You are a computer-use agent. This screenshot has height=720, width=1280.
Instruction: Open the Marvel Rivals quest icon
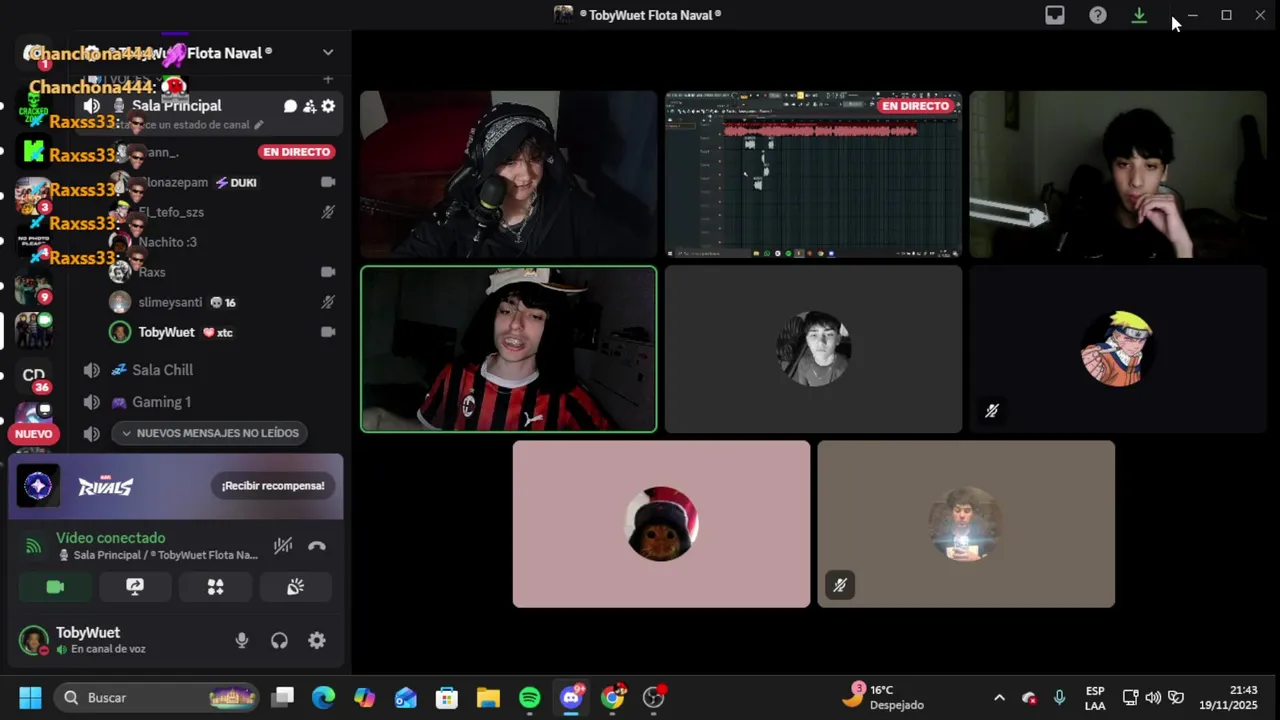tap(38, 486)
